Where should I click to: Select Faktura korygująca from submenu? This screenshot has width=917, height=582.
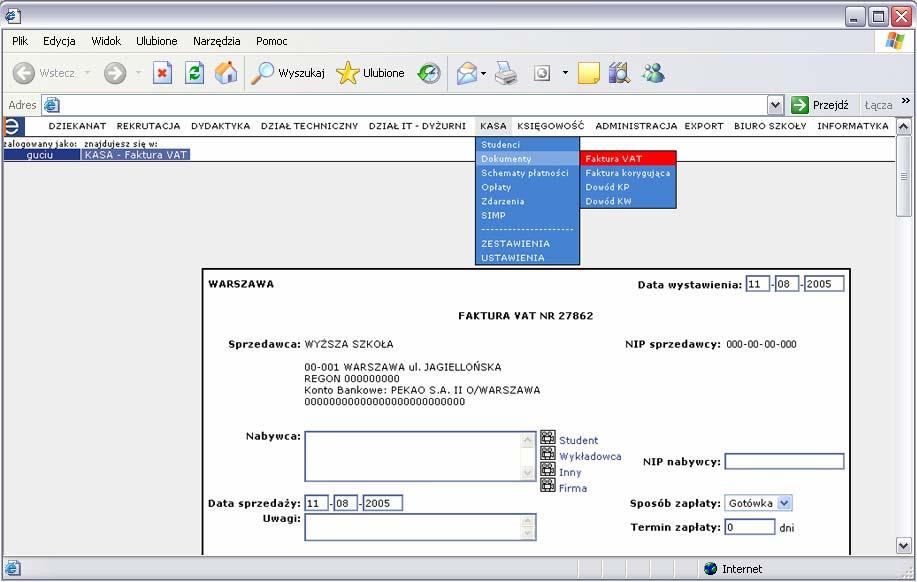tap(628, 173)
